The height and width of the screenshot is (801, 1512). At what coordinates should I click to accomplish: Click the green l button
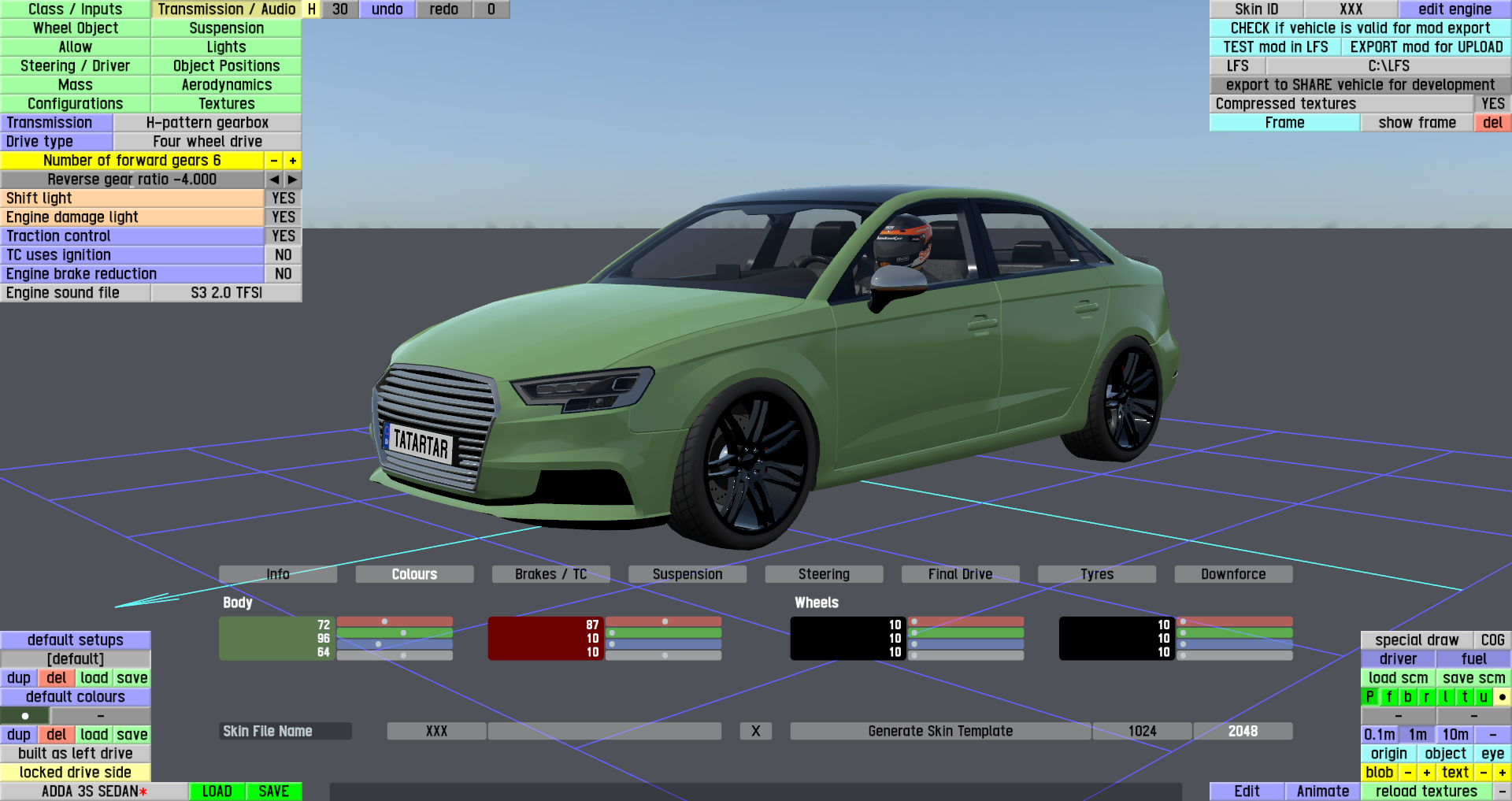click(1446, 697)
